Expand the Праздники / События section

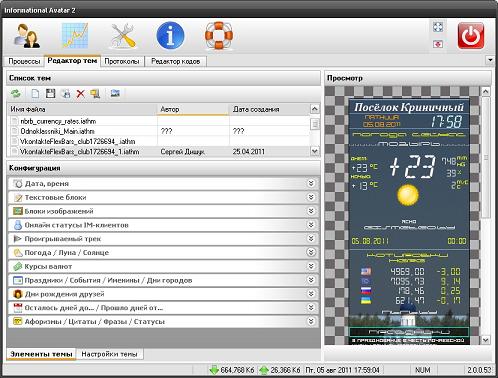pyautogui.click(x=311, y=280)
